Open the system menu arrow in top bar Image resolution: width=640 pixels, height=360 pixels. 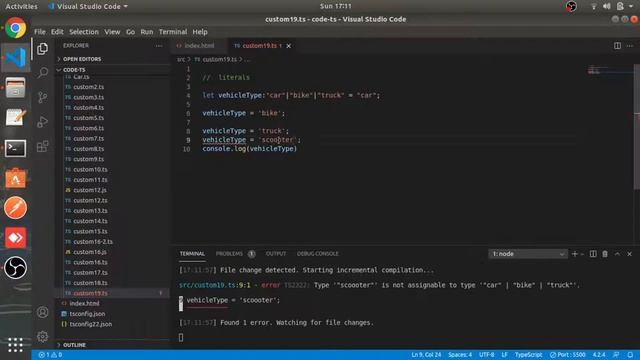[631, 6]
